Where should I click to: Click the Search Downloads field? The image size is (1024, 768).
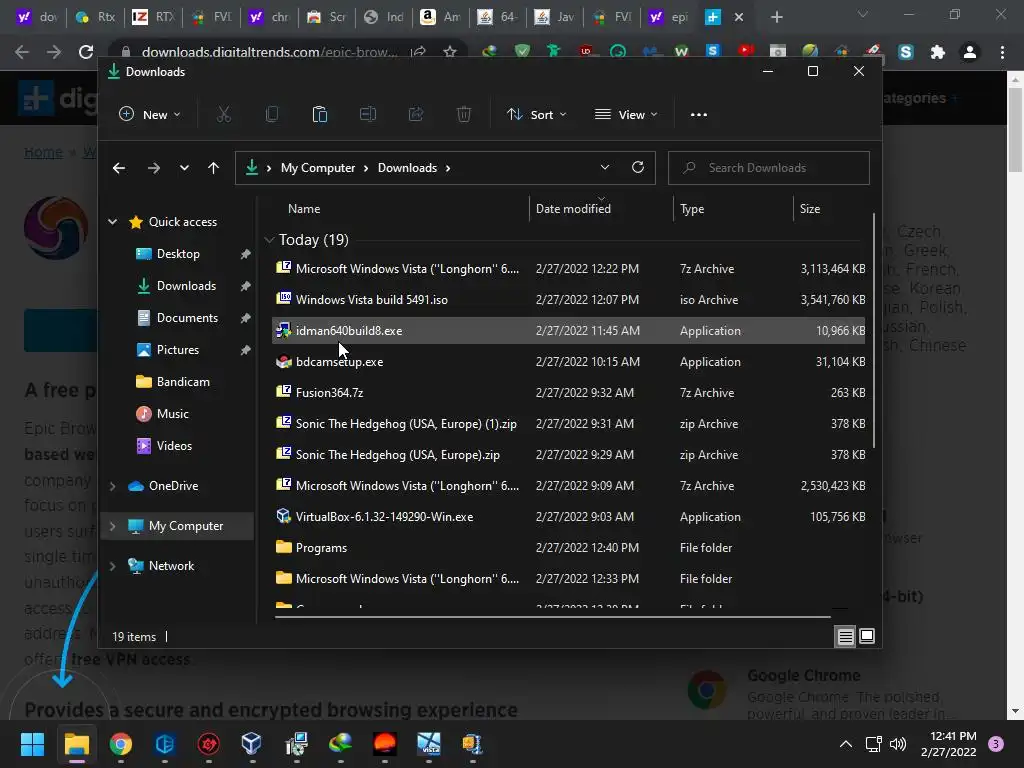769,168
